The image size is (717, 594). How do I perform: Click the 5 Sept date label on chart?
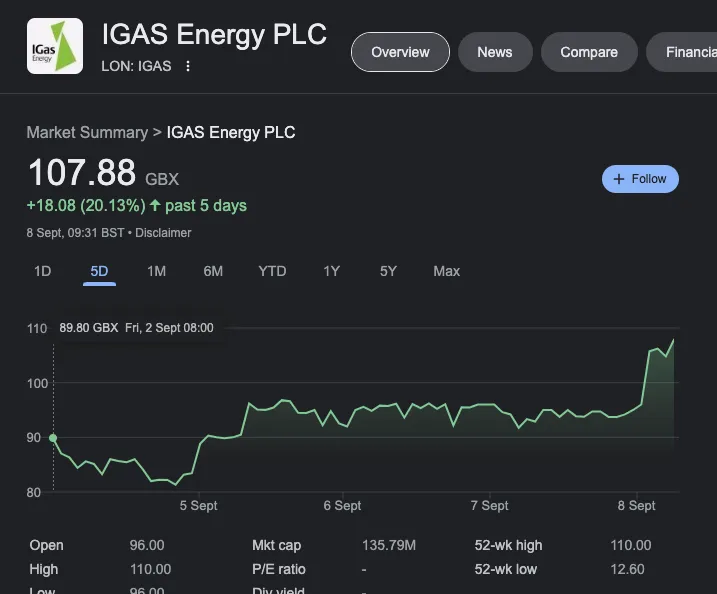pos(198,506)
